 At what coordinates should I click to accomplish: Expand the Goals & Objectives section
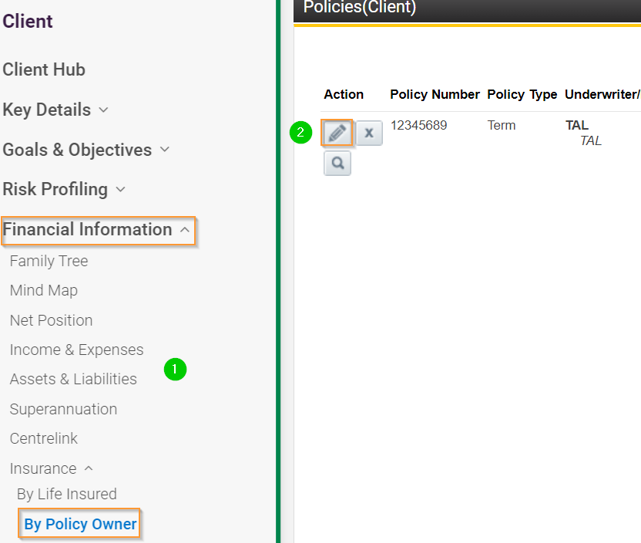85,150
